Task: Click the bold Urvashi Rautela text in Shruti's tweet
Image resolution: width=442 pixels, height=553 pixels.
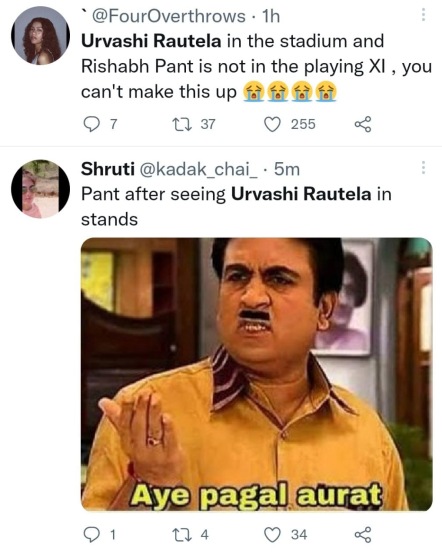Action: coord(301,194)
